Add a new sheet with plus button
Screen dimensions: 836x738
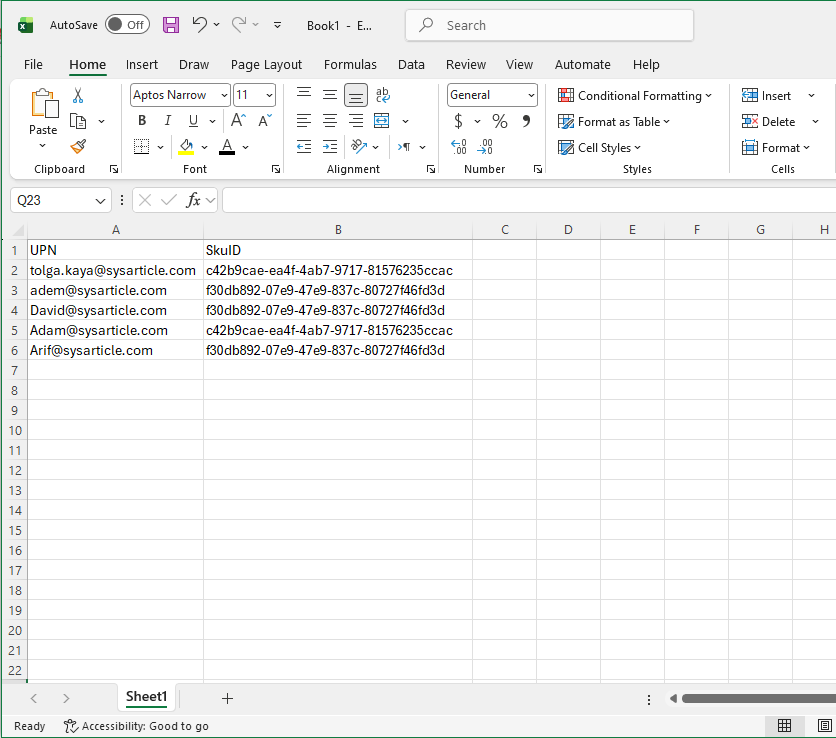[x=227, y=698]
